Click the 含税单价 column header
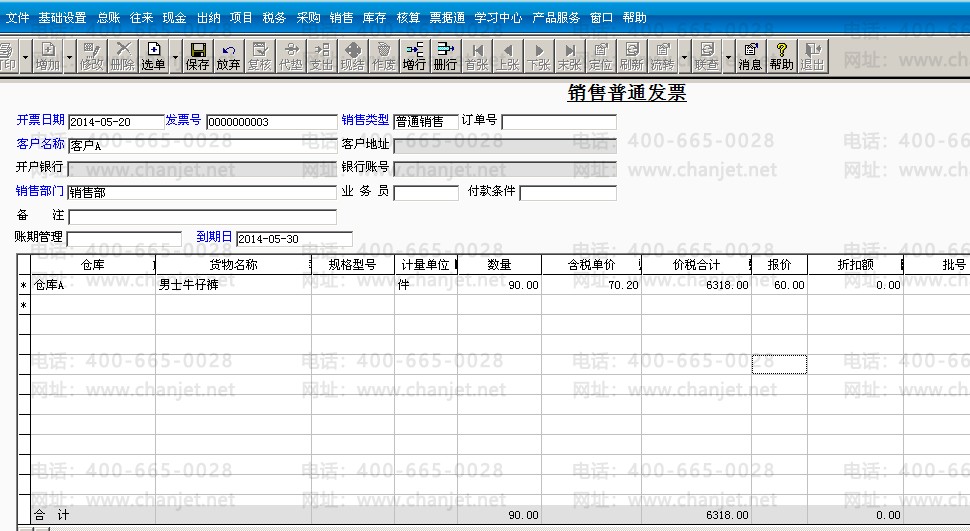 point(591,265)
